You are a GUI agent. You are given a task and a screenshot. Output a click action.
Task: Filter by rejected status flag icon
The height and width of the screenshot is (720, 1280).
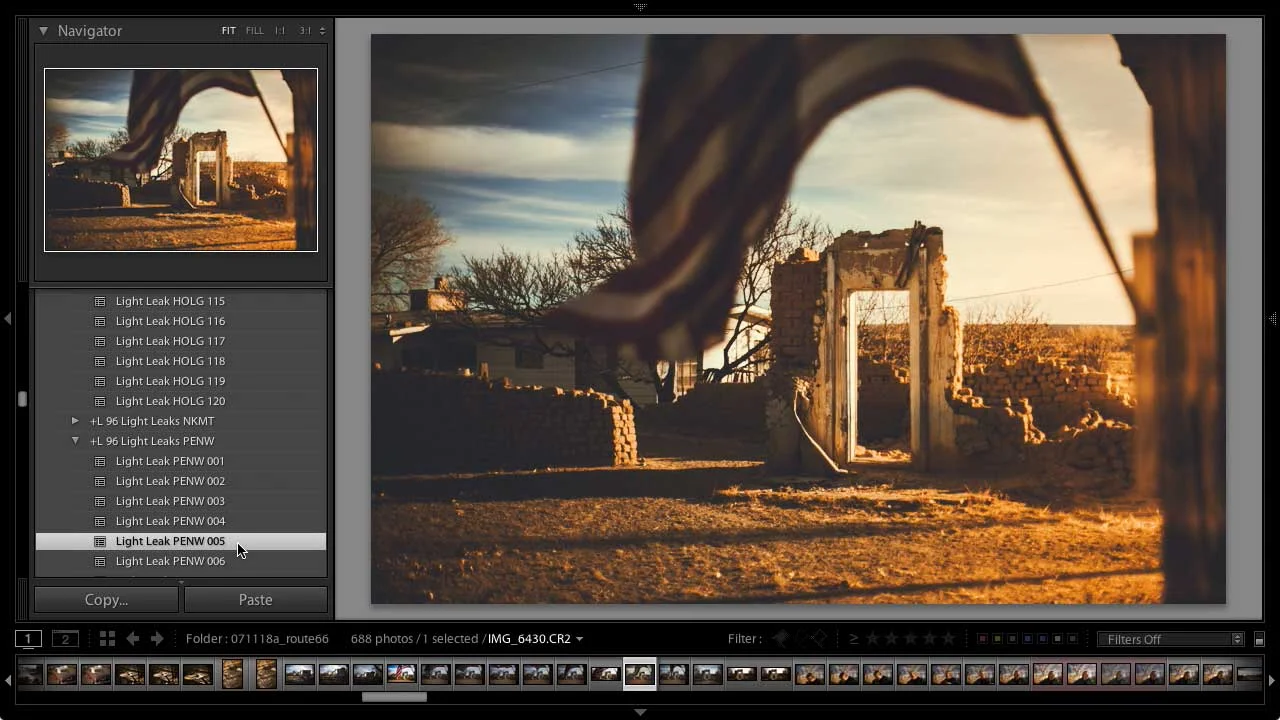(819, 639)
